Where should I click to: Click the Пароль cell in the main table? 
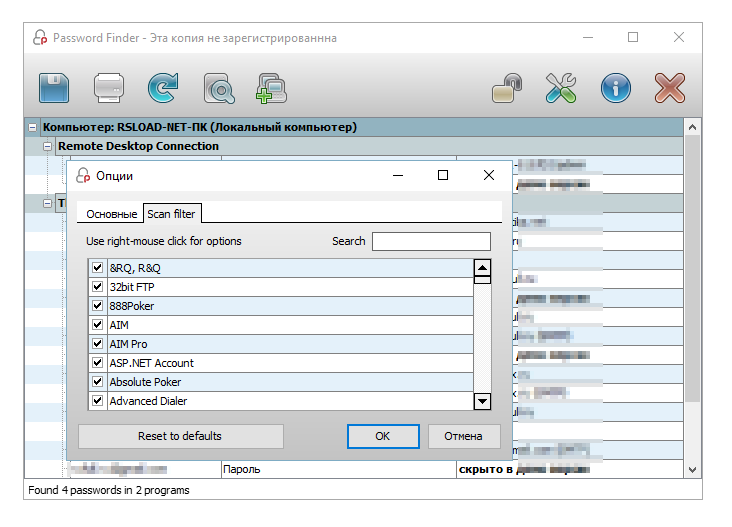pyautogui.click(x=338, y=469)
